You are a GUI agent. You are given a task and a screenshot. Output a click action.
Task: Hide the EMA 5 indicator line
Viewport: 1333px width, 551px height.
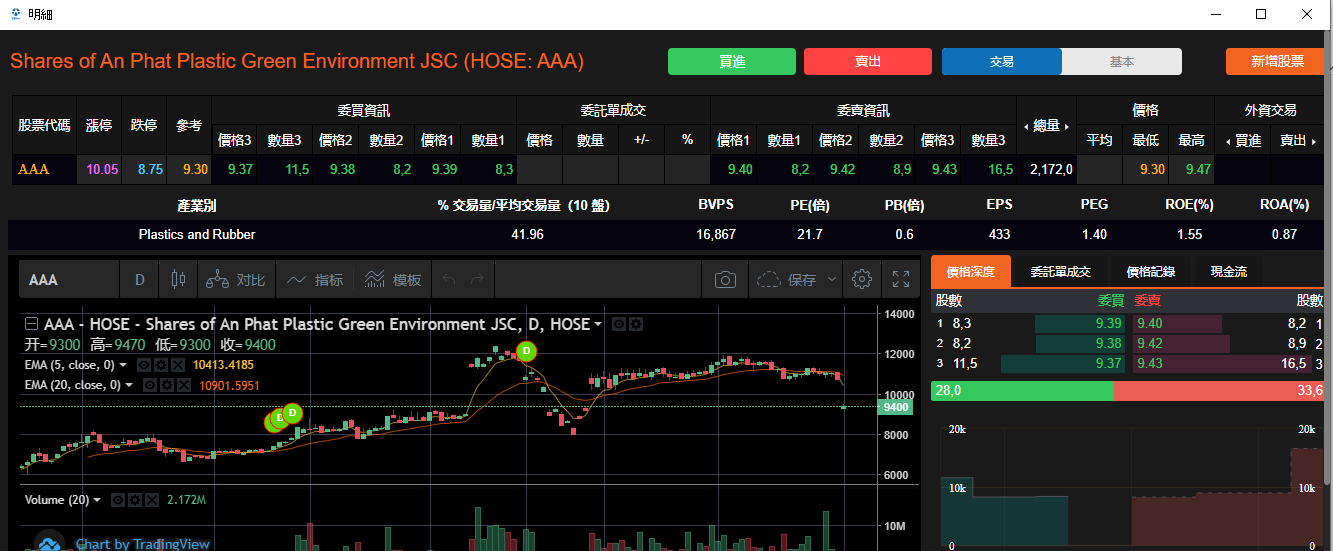pyautogui.click(x=144, y=365)
